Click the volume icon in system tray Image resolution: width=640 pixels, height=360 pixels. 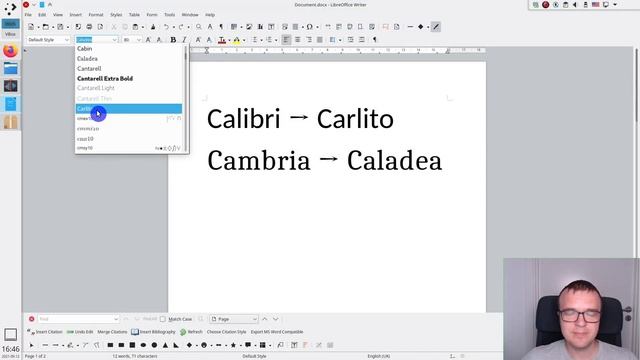(x=575, y=5)
